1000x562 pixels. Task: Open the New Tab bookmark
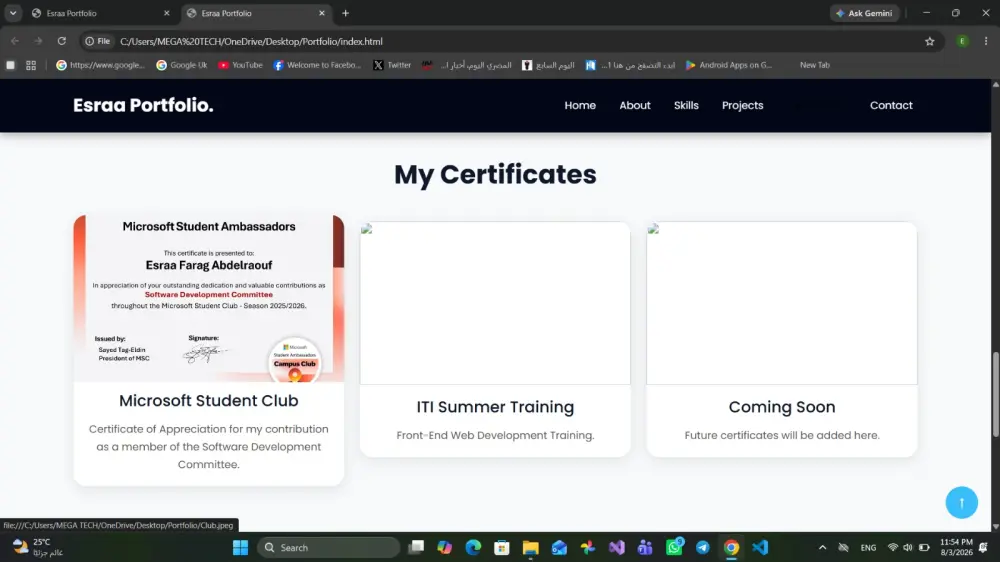[x=814, y=65]
